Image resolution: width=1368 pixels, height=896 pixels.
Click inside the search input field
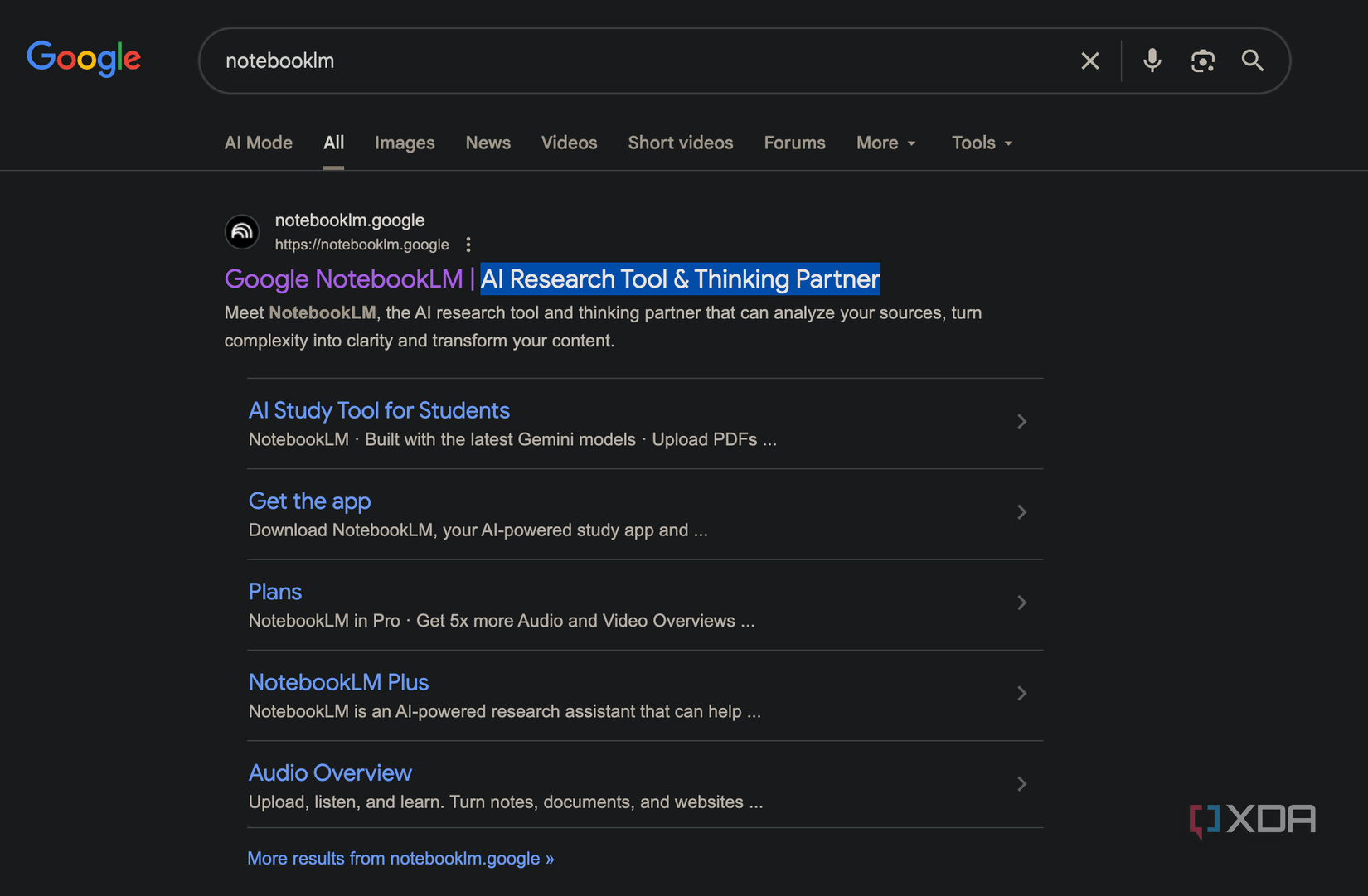(580, 60)
